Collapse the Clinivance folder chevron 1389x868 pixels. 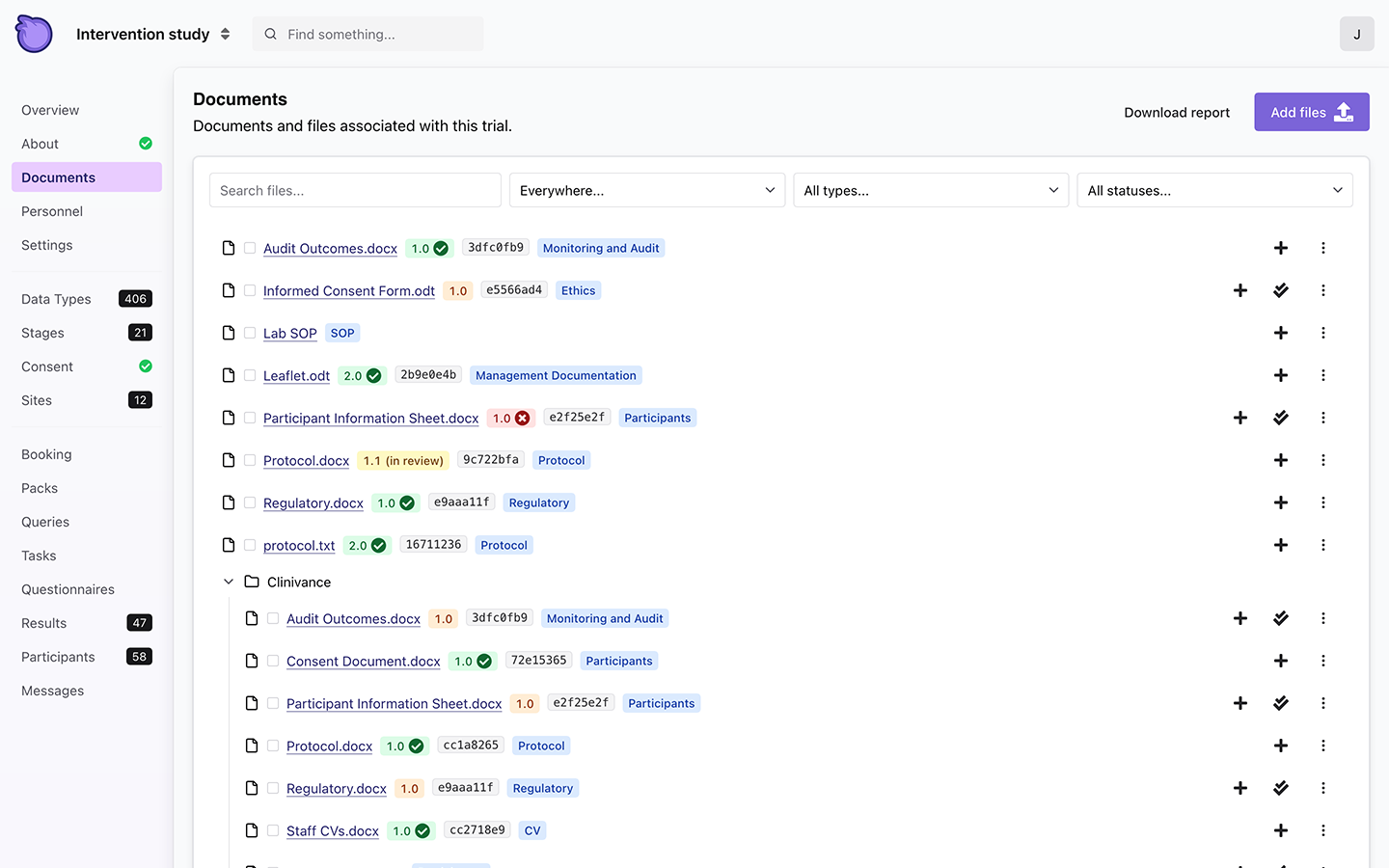(229, 582)
